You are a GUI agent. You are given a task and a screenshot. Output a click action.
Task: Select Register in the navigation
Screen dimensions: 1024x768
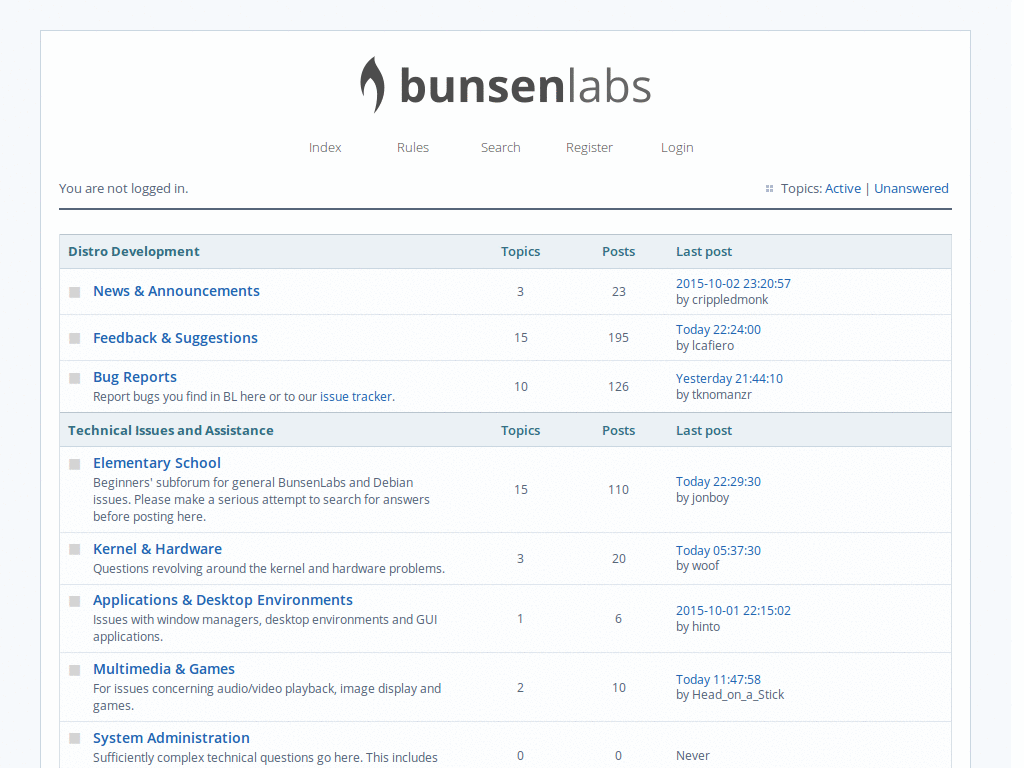click(589, 147)
